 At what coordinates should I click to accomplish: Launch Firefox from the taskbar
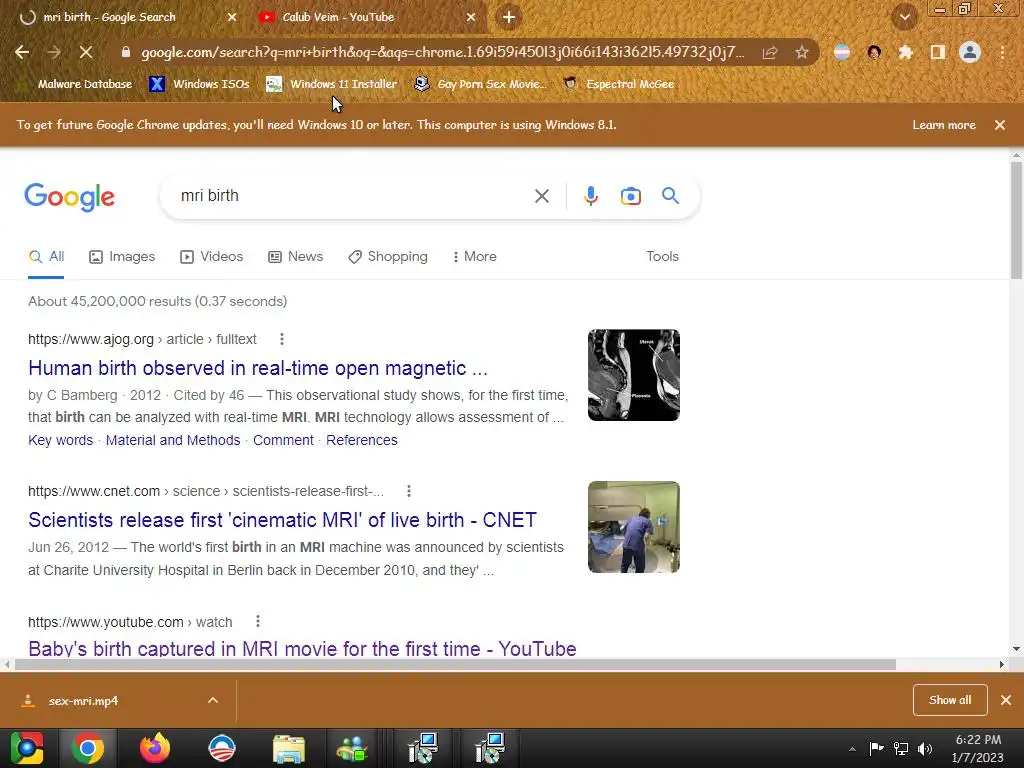point(155,748)
